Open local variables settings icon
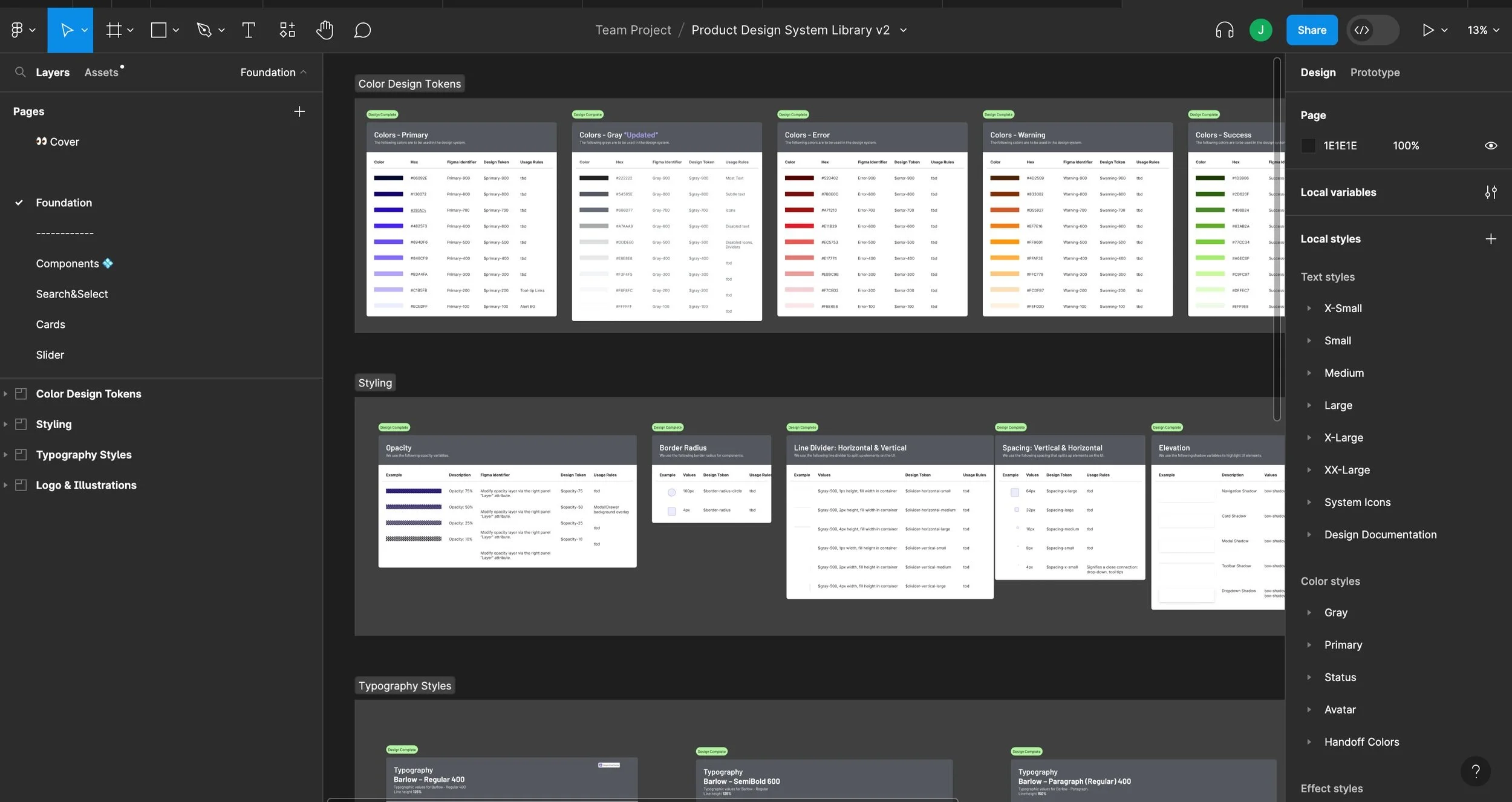This screenshot has height=802, width=1512. pyautogui.click(x=1491, y=192)
